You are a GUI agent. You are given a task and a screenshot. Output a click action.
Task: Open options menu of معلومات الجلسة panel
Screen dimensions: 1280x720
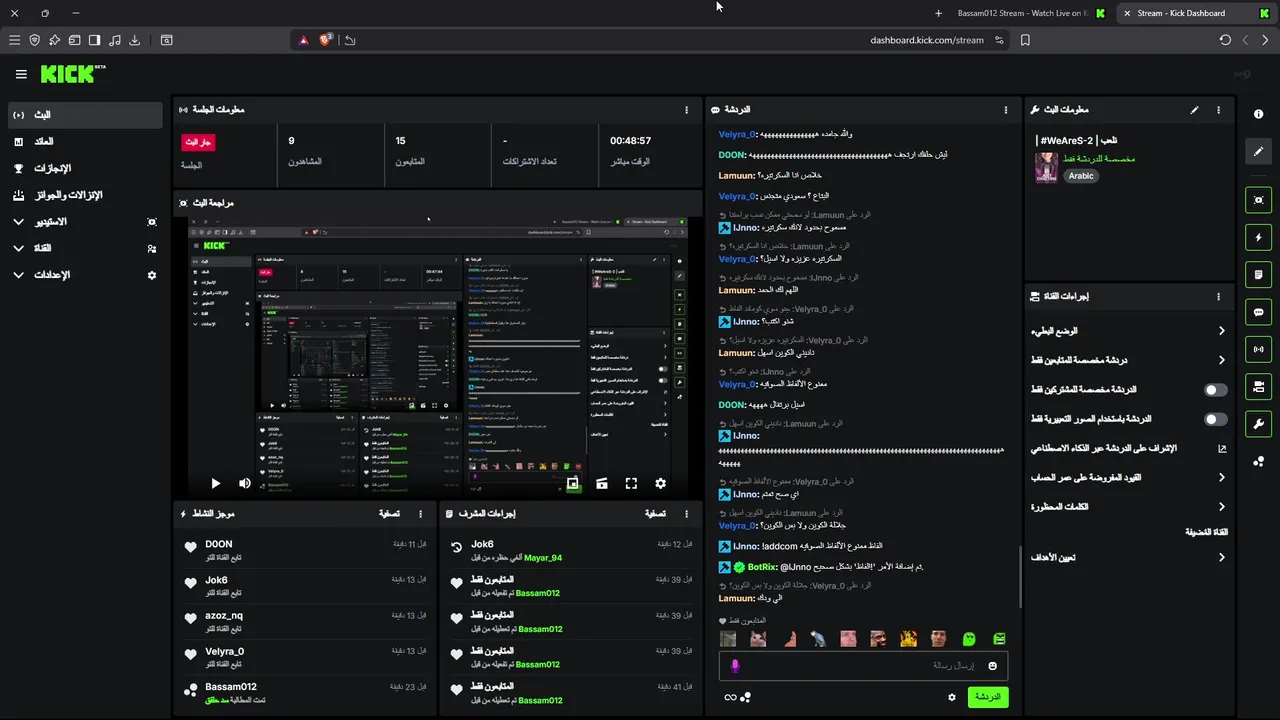pyautogui.click(x=686, y=110)
